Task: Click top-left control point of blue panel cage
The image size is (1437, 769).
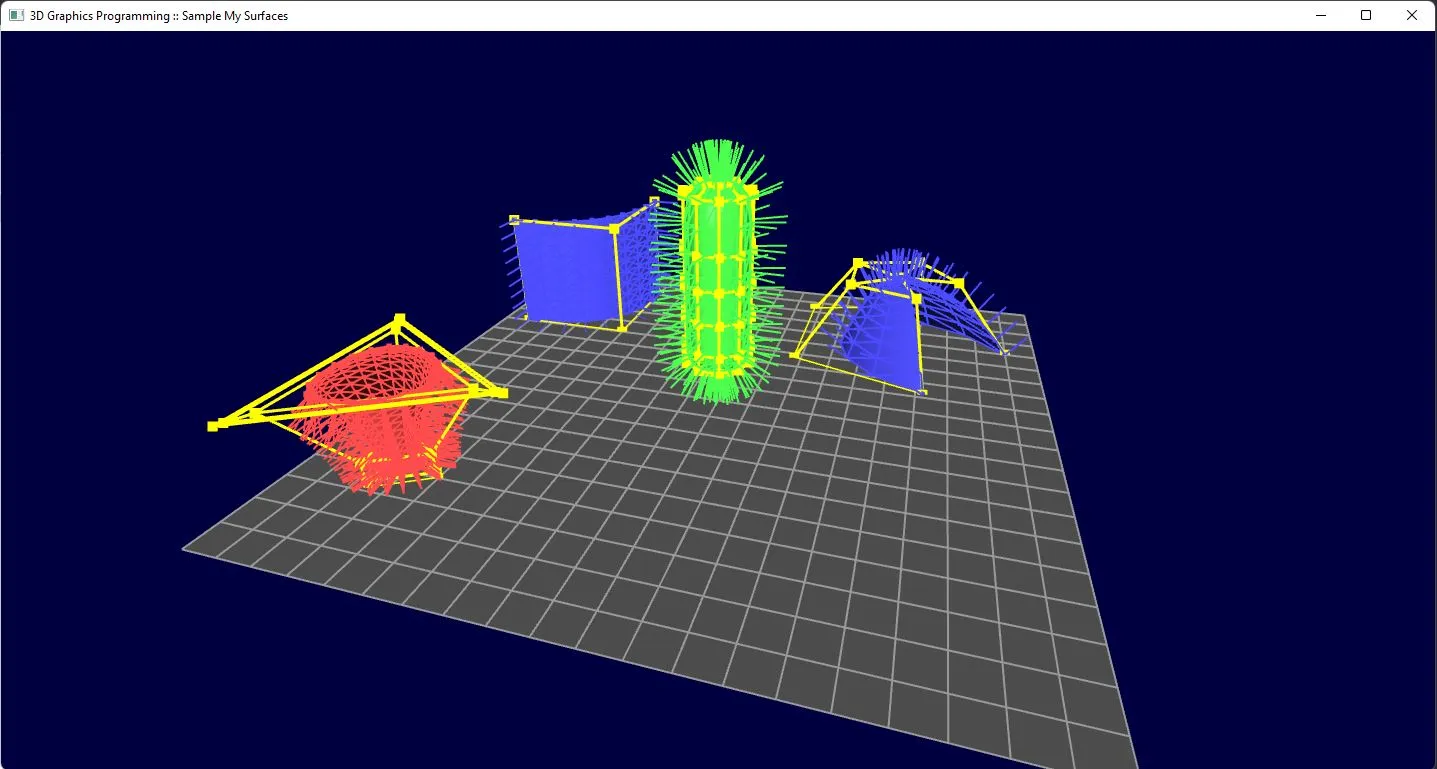Action: point(514,219)
